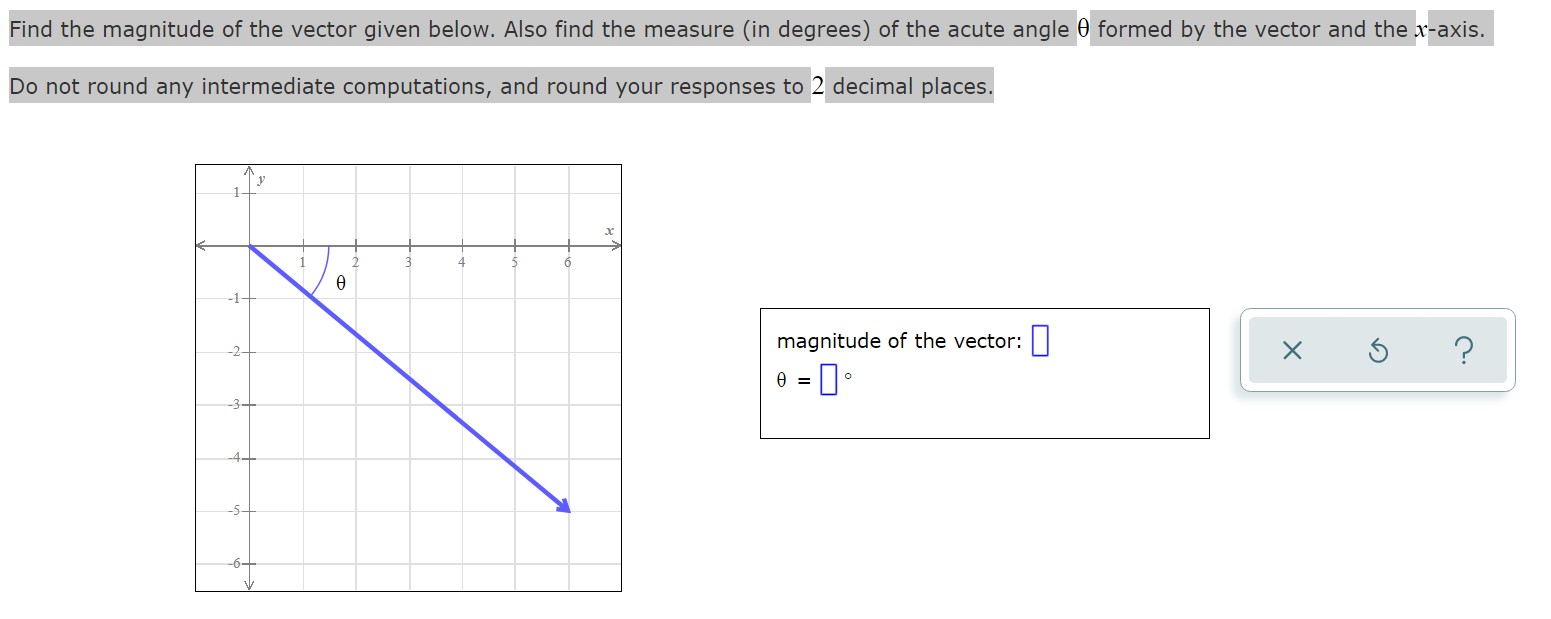Image resolution: width=1551 pixels, height=619 pixels.
Task: Click the tick labeled -6 on the y-axis
Action: [x=234, y=561]
